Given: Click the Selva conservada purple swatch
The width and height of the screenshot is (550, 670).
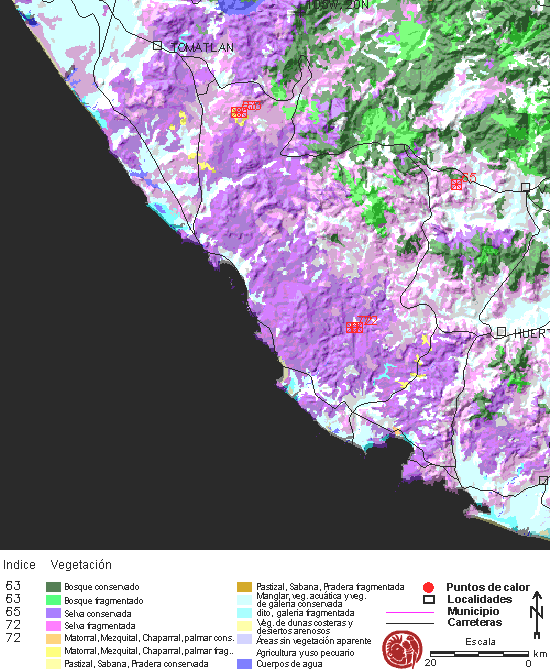Looking at the screenshot, I should [53, 613].
